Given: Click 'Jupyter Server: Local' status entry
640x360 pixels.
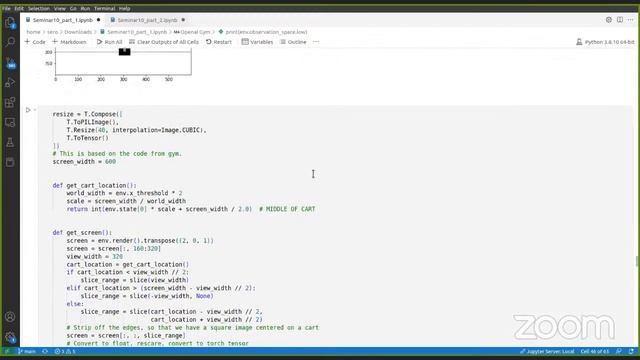Looking at the screenshot, I should click(547, 351).
